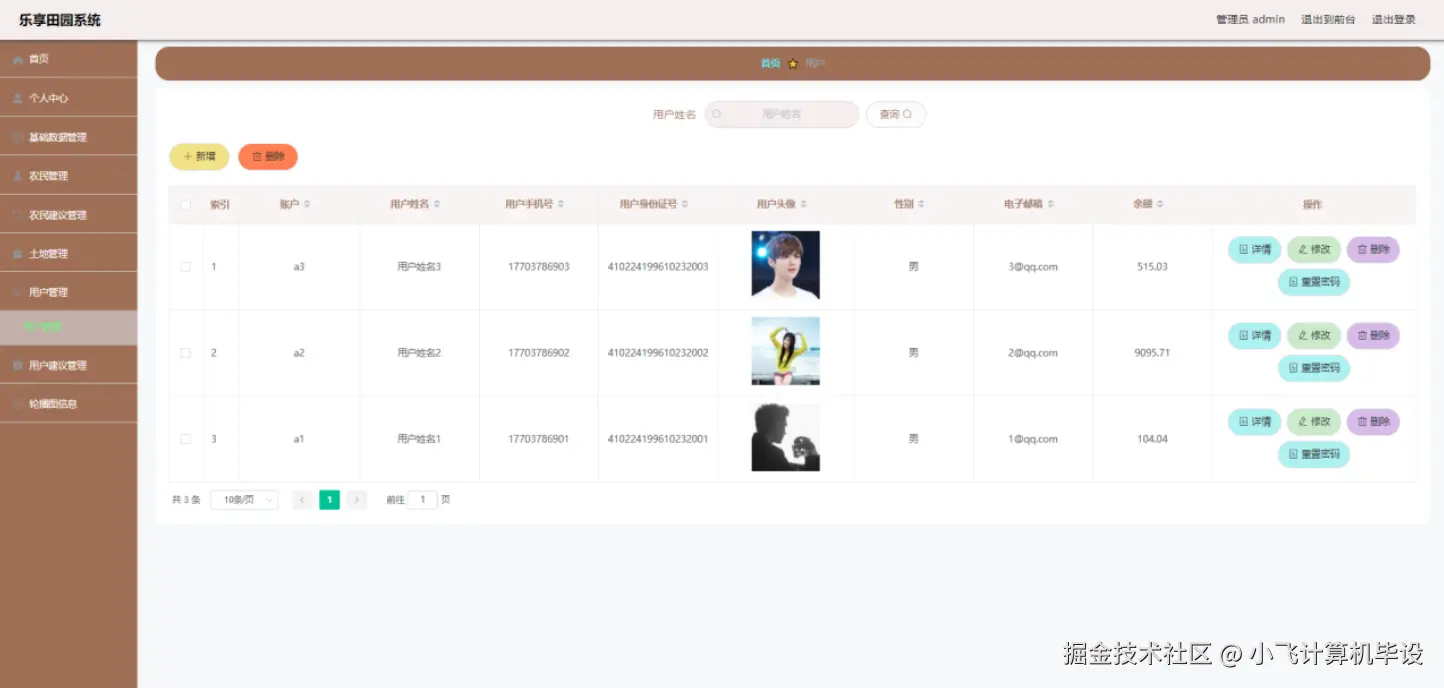The height and width of the screenshot is (688, 1444).
Task: Click the 用户建议管理 sidebar icon
Action: click(18, 366)
